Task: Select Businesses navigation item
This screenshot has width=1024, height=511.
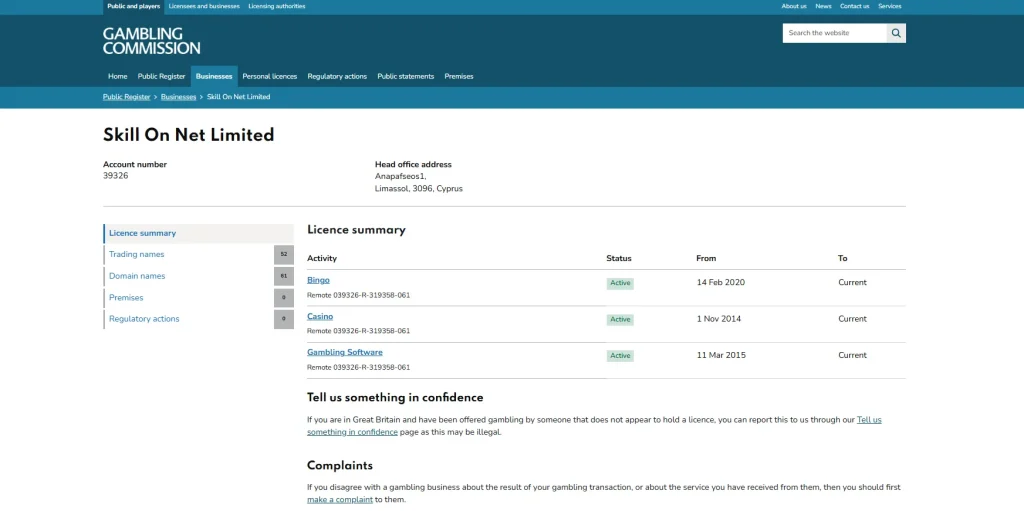Action: point(214,76)
